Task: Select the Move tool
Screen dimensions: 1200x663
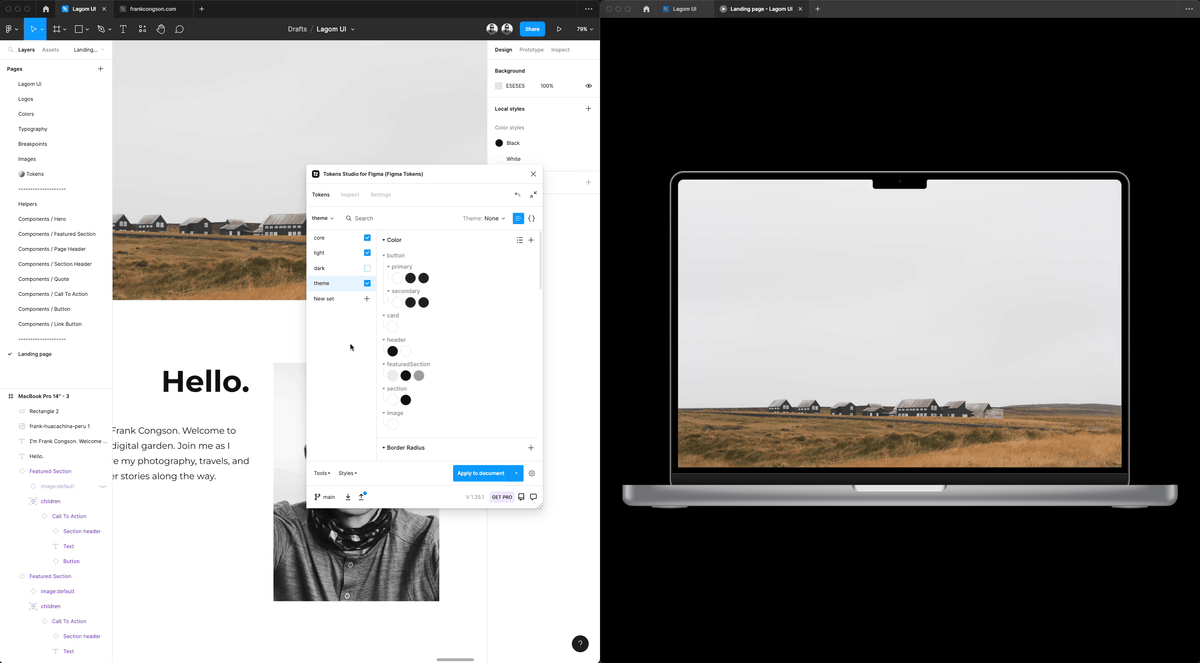Action: (33, 29)
